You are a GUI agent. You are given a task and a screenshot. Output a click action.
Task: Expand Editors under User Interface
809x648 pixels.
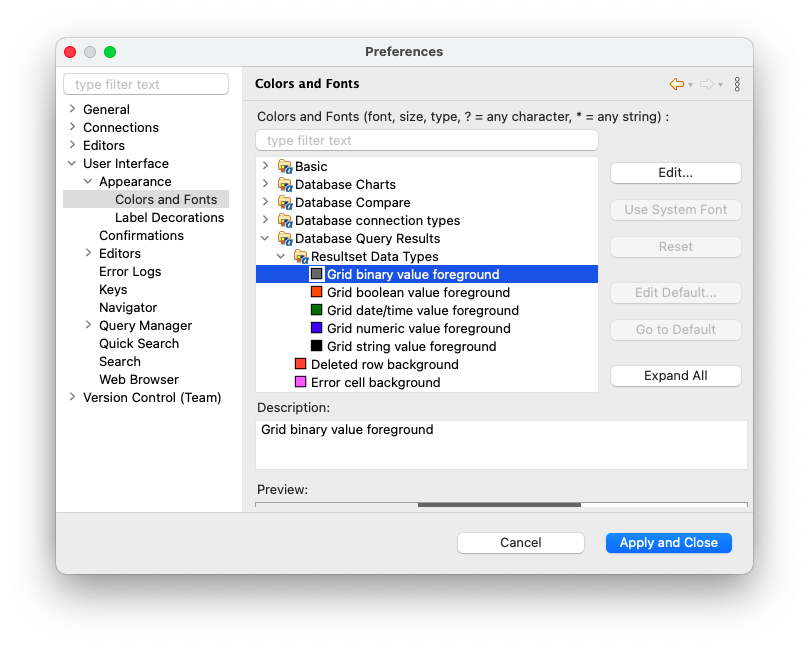pyautogui.click(x=88, y=253)
